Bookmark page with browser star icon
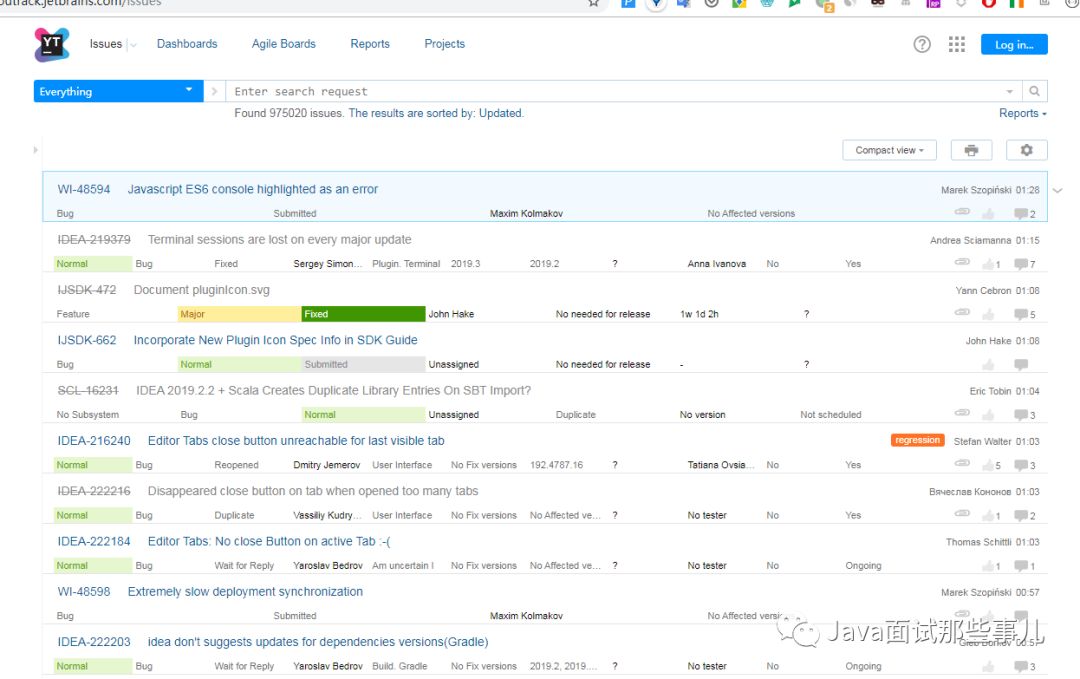 point(594,3)
